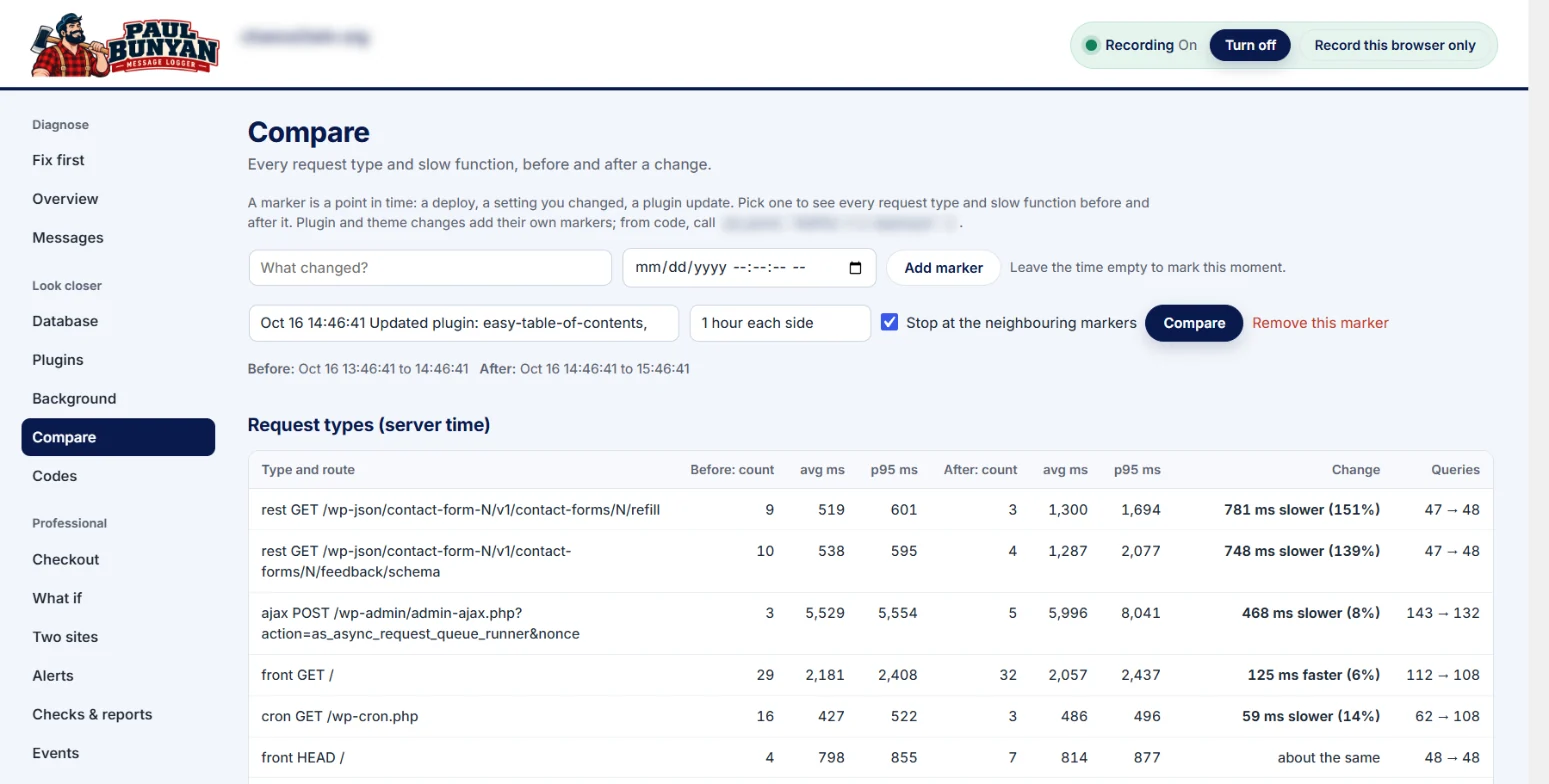Click the dark Compare button
The image size is (1549, 784).
(1194, 323)
